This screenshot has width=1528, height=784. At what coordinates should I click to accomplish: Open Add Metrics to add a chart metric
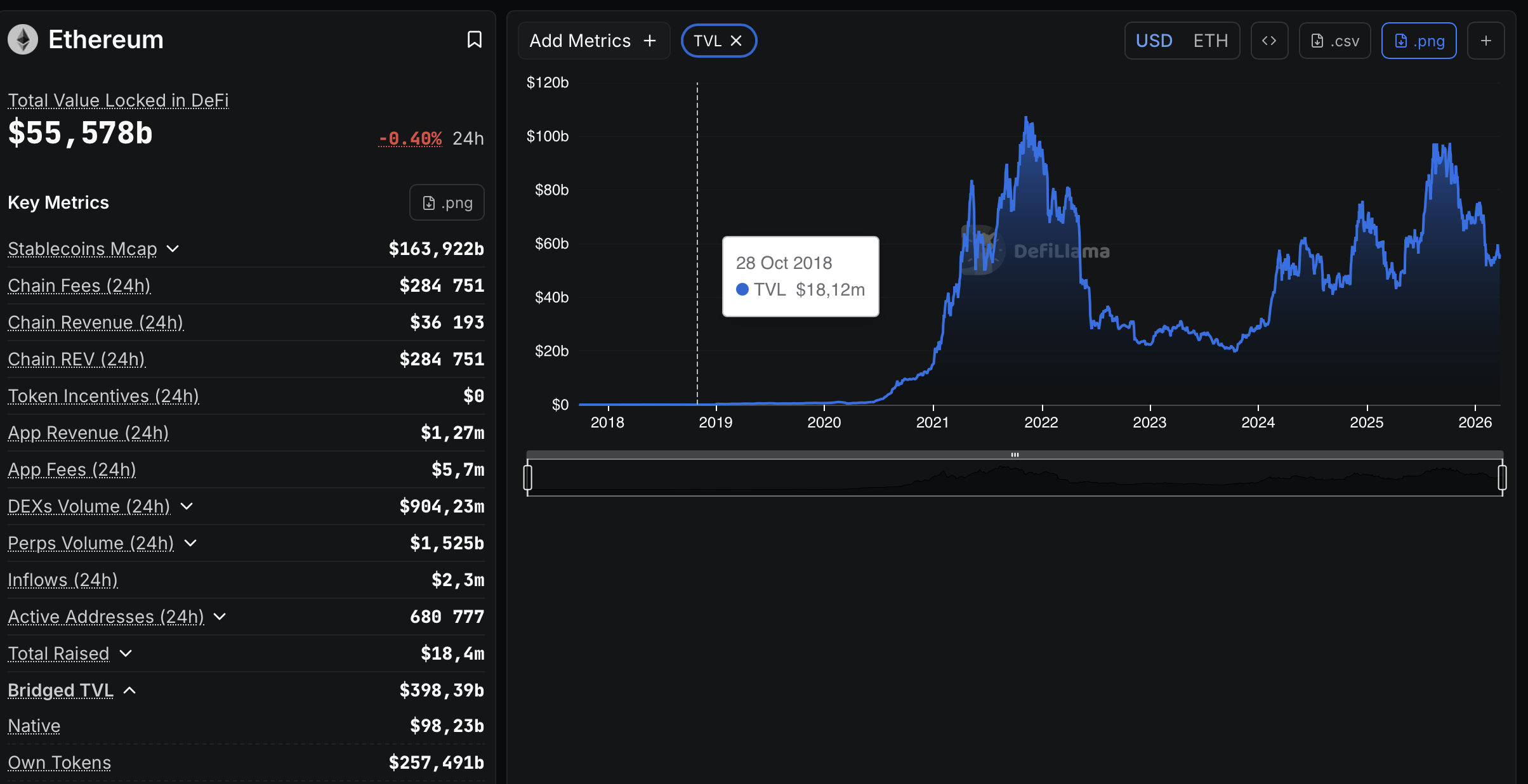point(593,40)
